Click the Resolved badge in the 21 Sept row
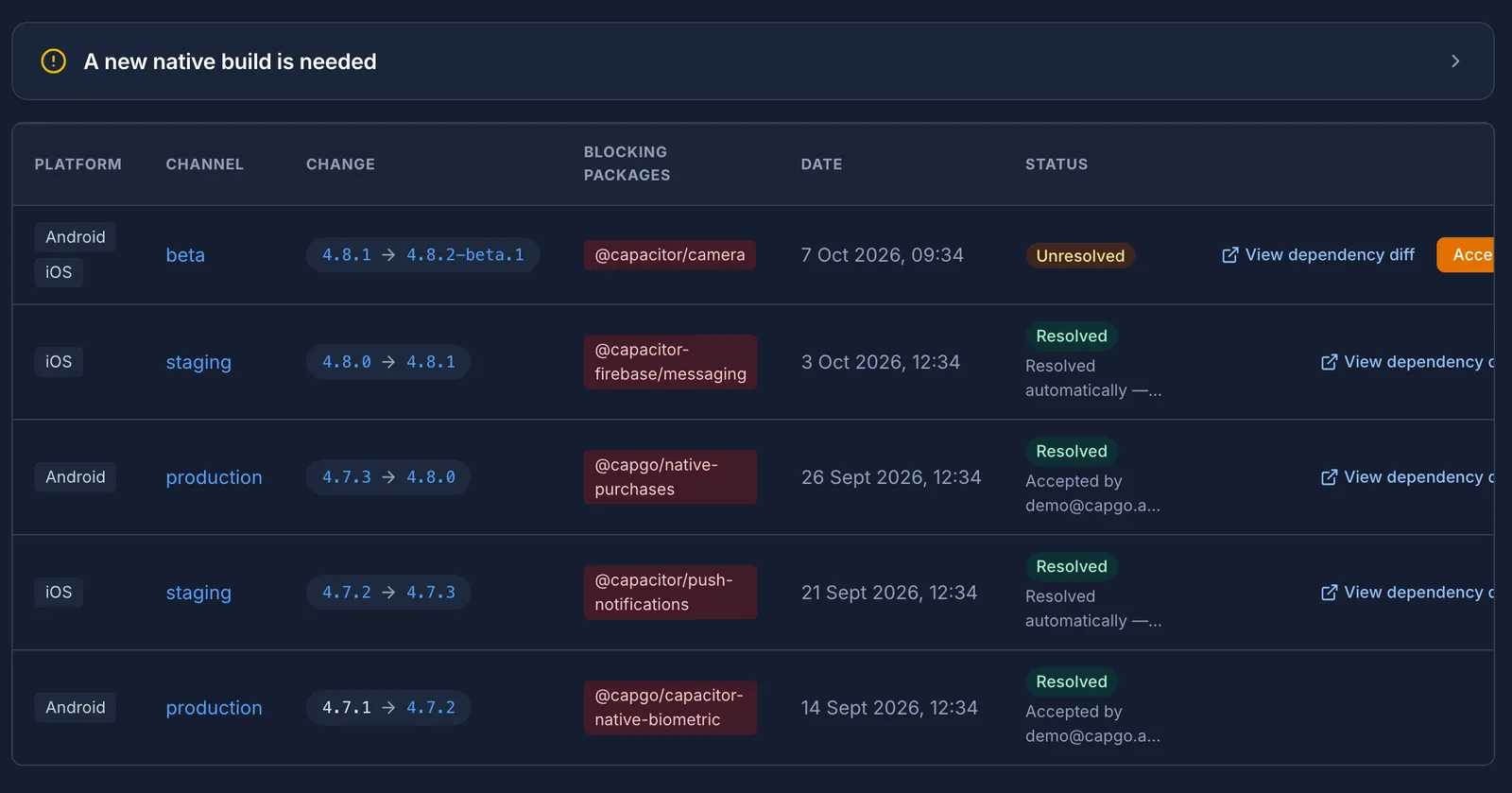This screenshot has width=1512, height=793. coord(1072,567)
